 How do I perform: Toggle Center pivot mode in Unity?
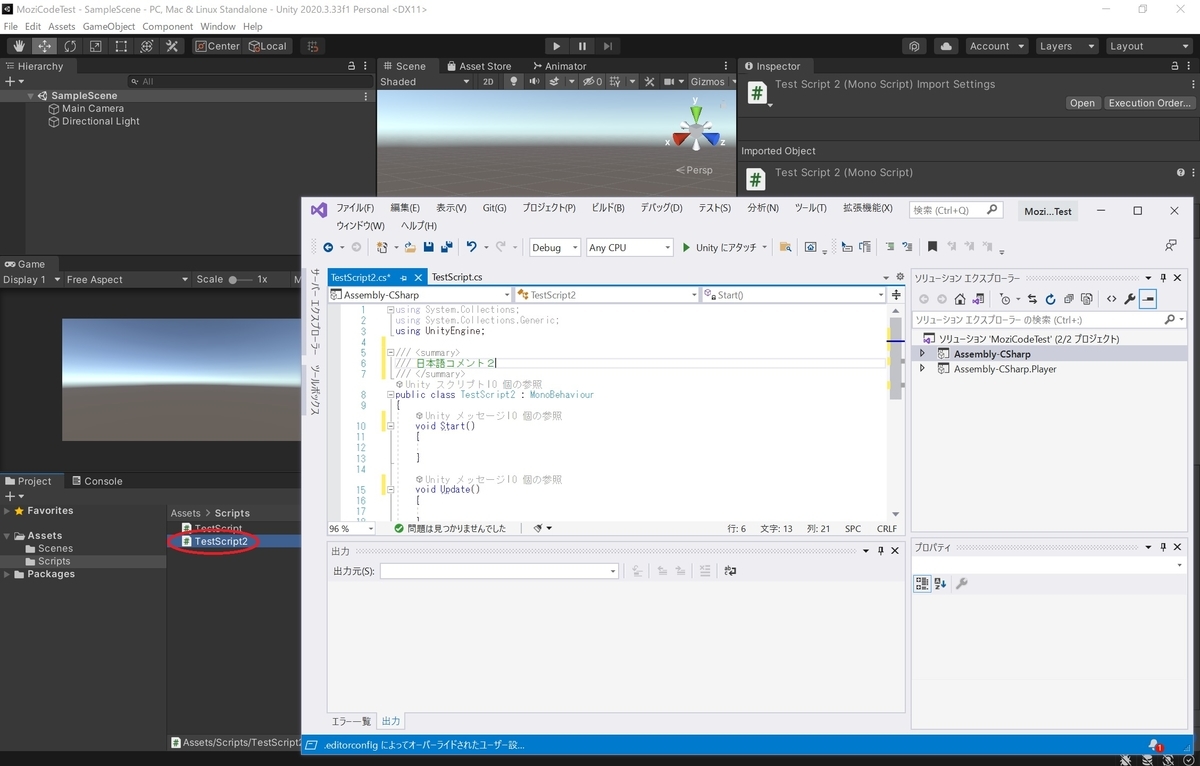pyautogui.click(x=217, y=46)
